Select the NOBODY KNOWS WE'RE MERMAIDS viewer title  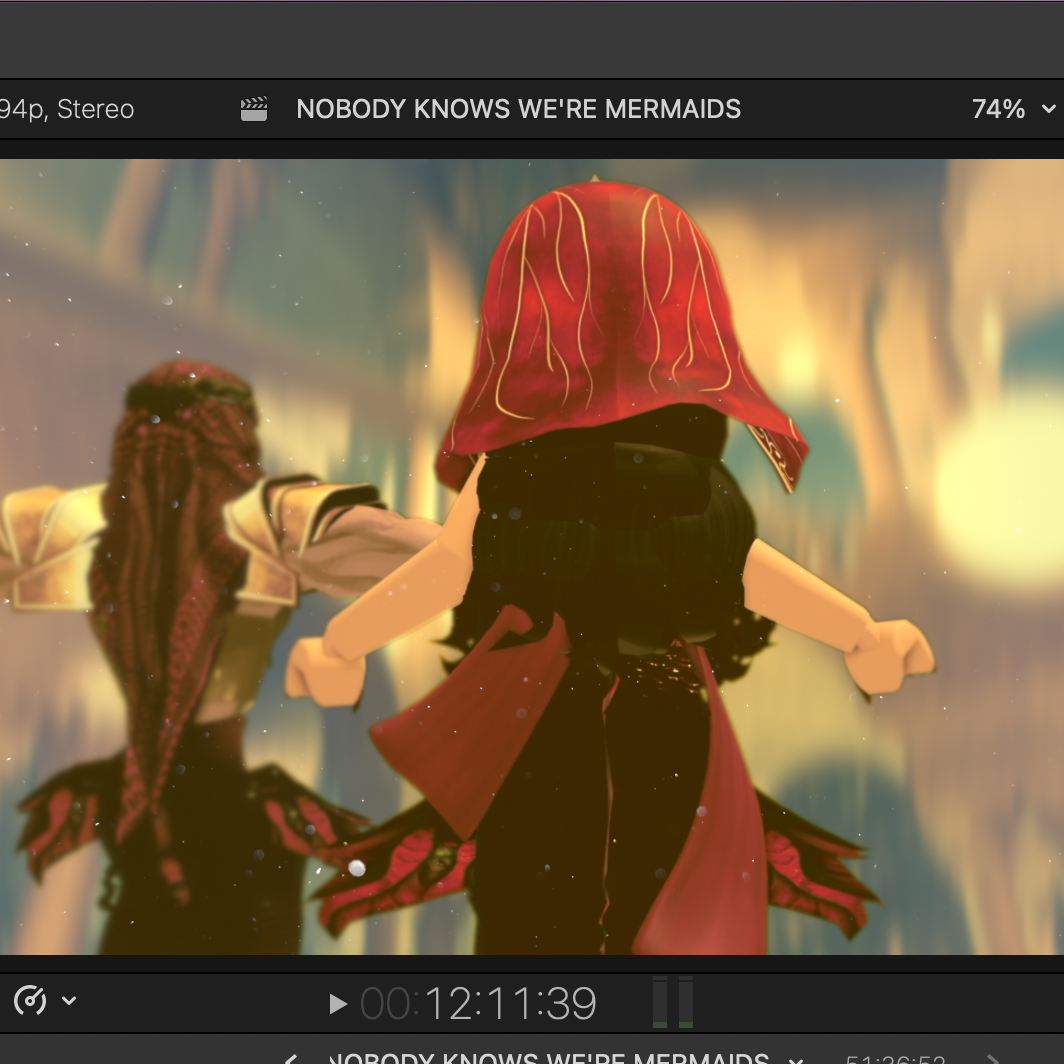click(518, 109)
